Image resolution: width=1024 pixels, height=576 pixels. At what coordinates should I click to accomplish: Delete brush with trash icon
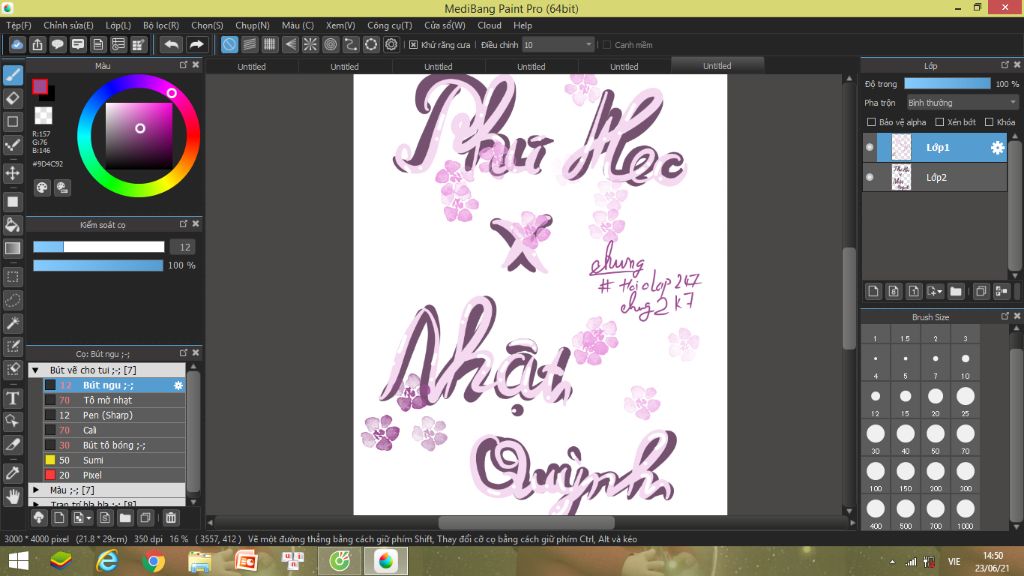tap(171, 518)
